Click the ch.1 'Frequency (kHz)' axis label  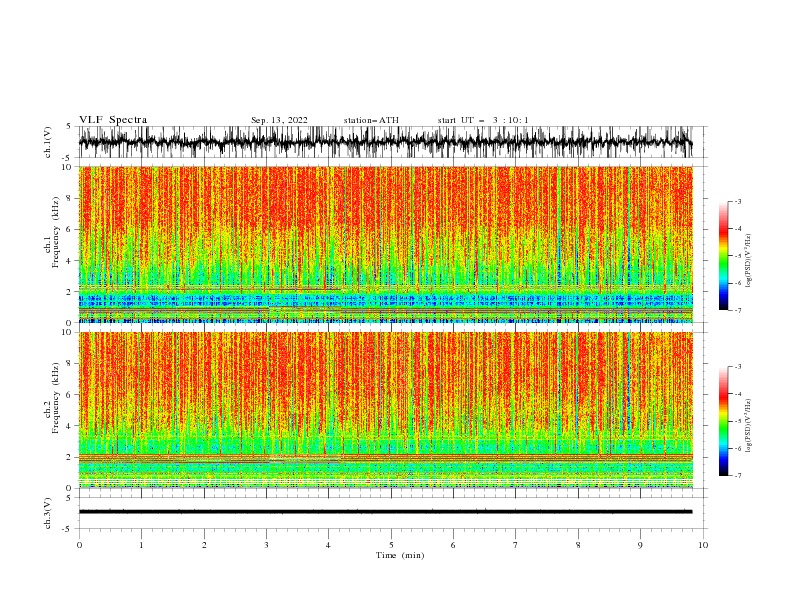click(55, 232)
